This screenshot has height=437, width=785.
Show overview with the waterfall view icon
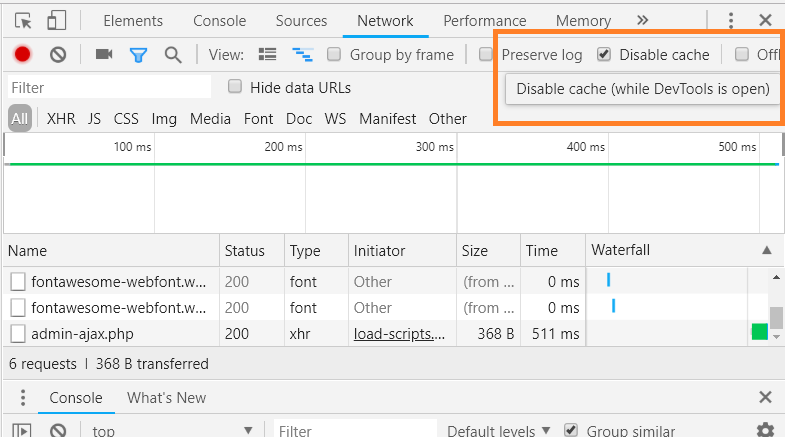click(301, 55)
